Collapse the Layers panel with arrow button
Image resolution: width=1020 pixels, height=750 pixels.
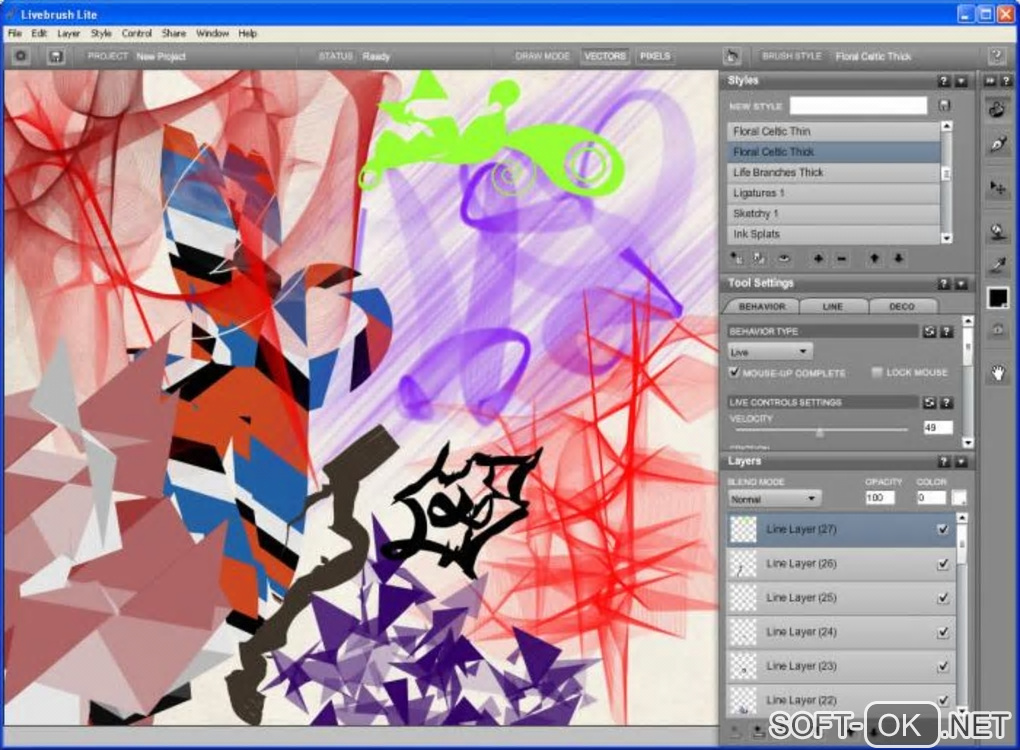(961, 461)
